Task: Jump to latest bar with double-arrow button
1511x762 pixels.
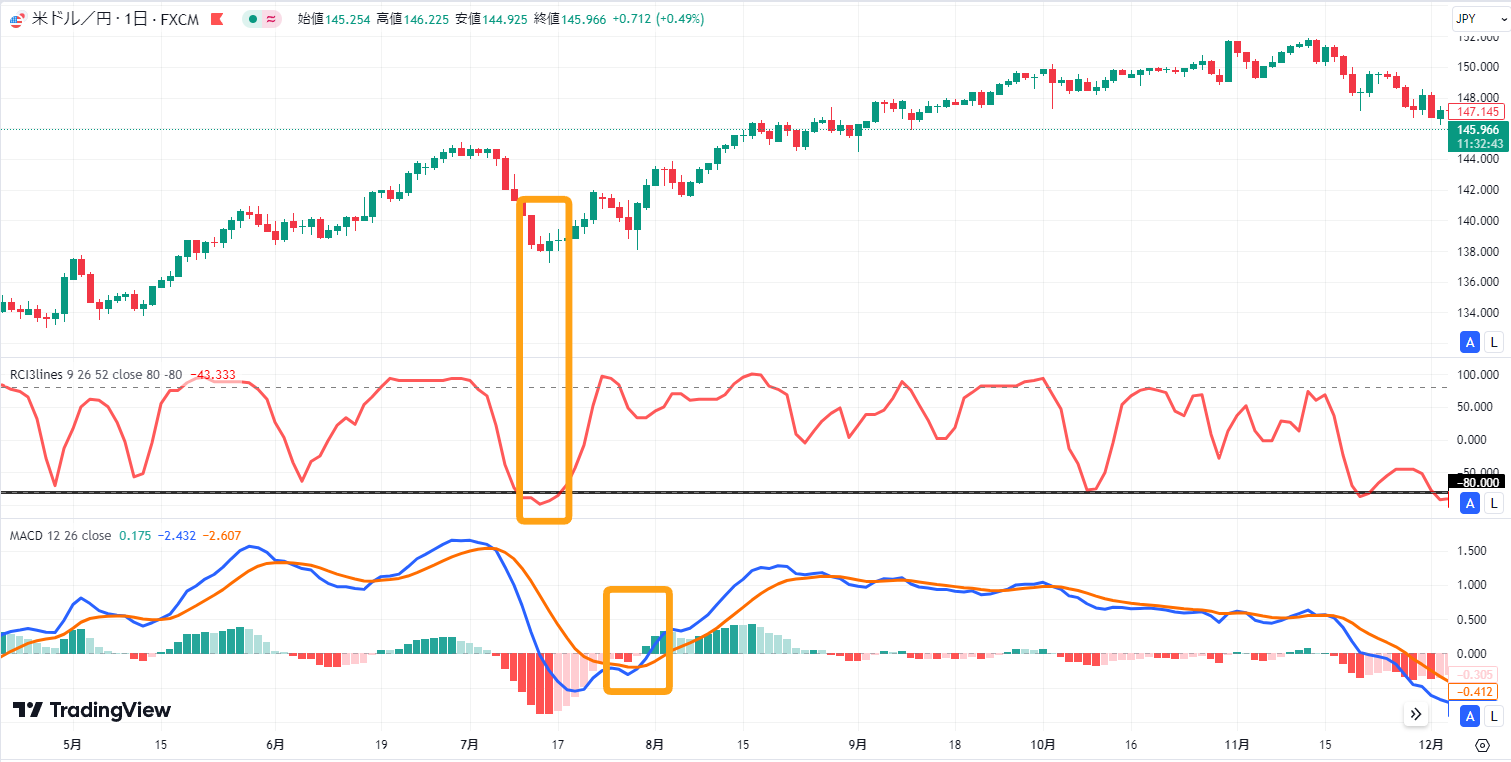Action: click(x=1415, y=714)
